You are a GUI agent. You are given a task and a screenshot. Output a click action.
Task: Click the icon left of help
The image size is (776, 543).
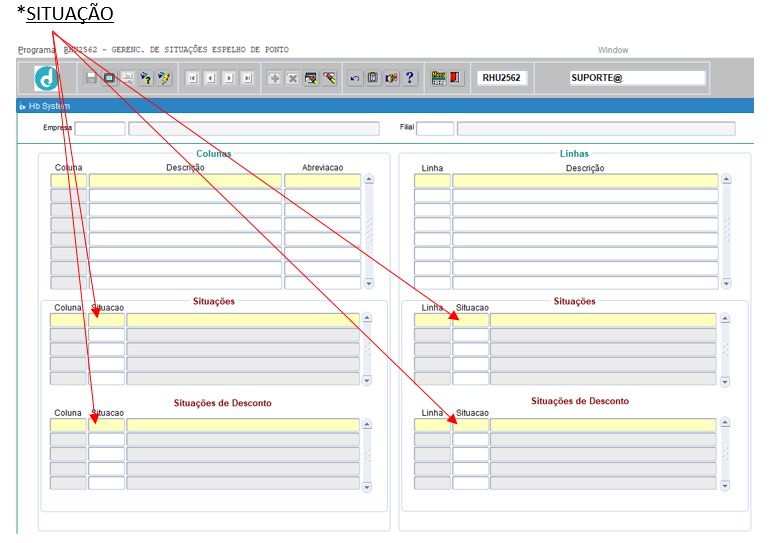click(x=391, y=78)
